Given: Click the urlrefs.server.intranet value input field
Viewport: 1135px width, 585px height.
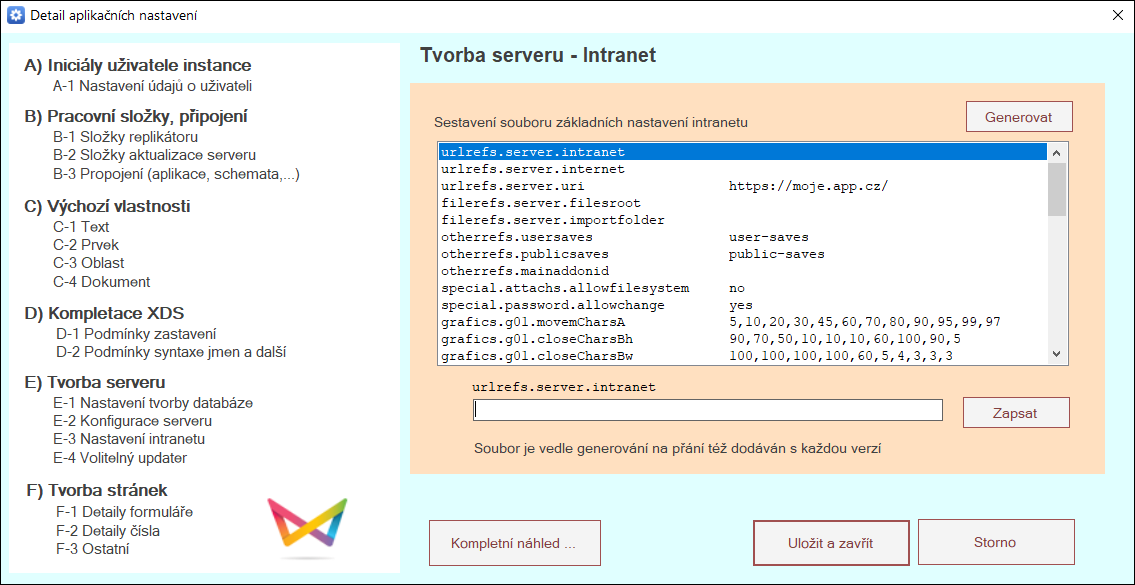Looking at the screenshot, I should [707, 410].
